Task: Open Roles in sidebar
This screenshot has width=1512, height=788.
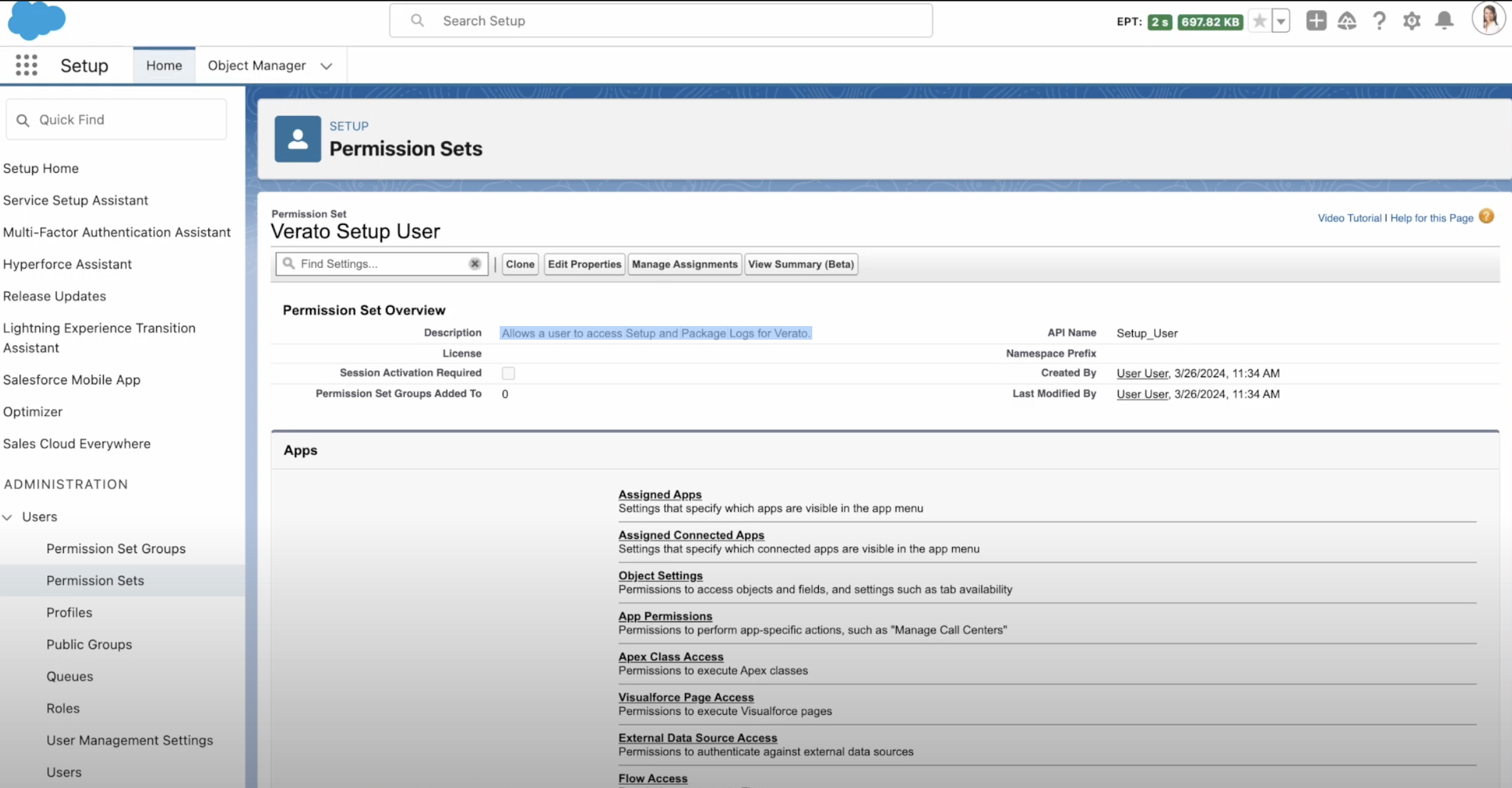Action: pyautogui.click(x=63, y=708)
